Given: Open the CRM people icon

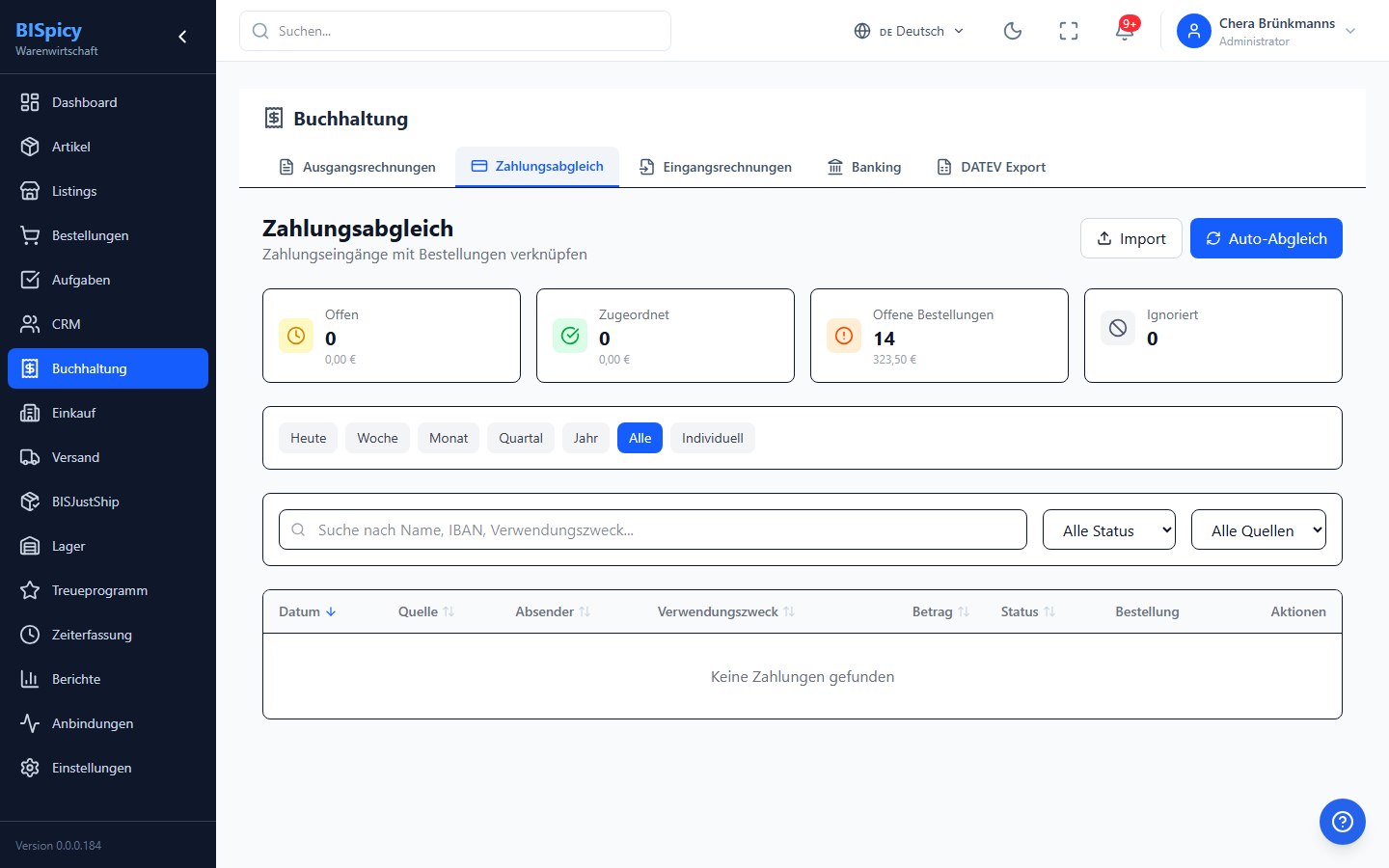Looking at the screenshot, I should pos(30,324).
